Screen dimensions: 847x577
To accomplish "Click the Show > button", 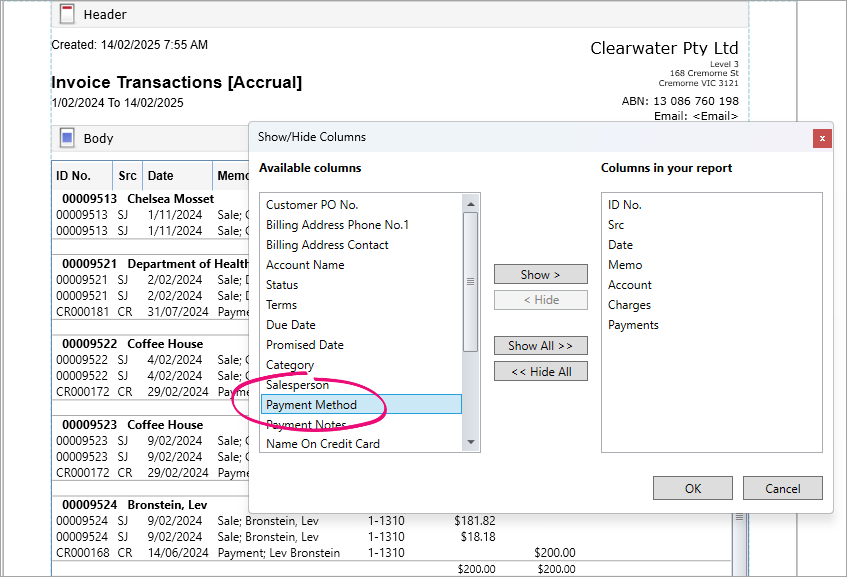I will 540,274.
